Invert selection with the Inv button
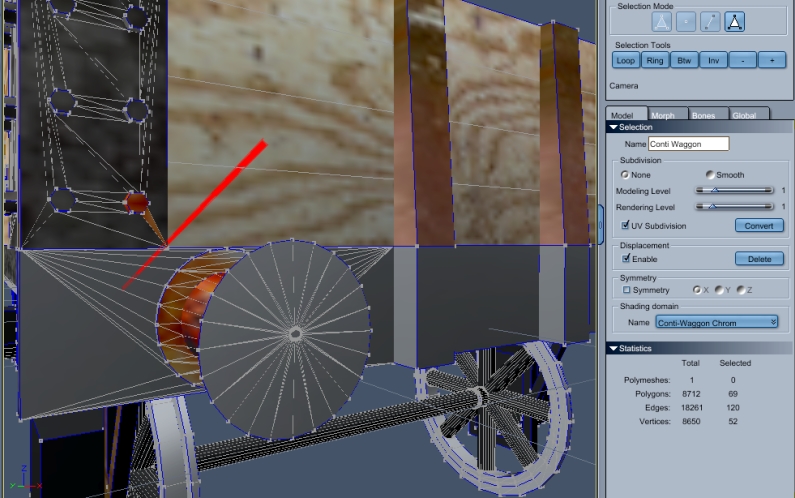The image size is (795, 498). point(713,60)
